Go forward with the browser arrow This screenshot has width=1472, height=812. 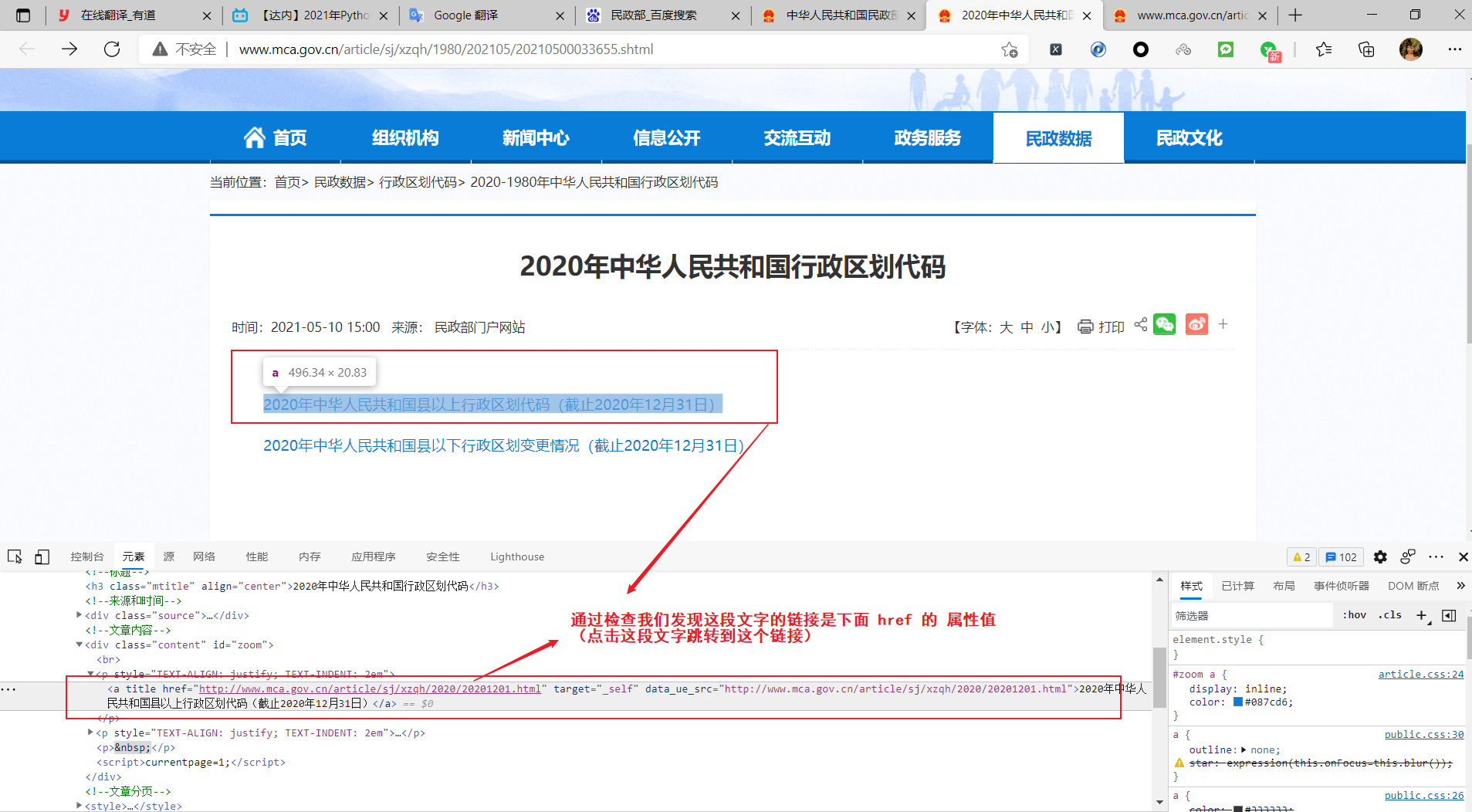69,49
